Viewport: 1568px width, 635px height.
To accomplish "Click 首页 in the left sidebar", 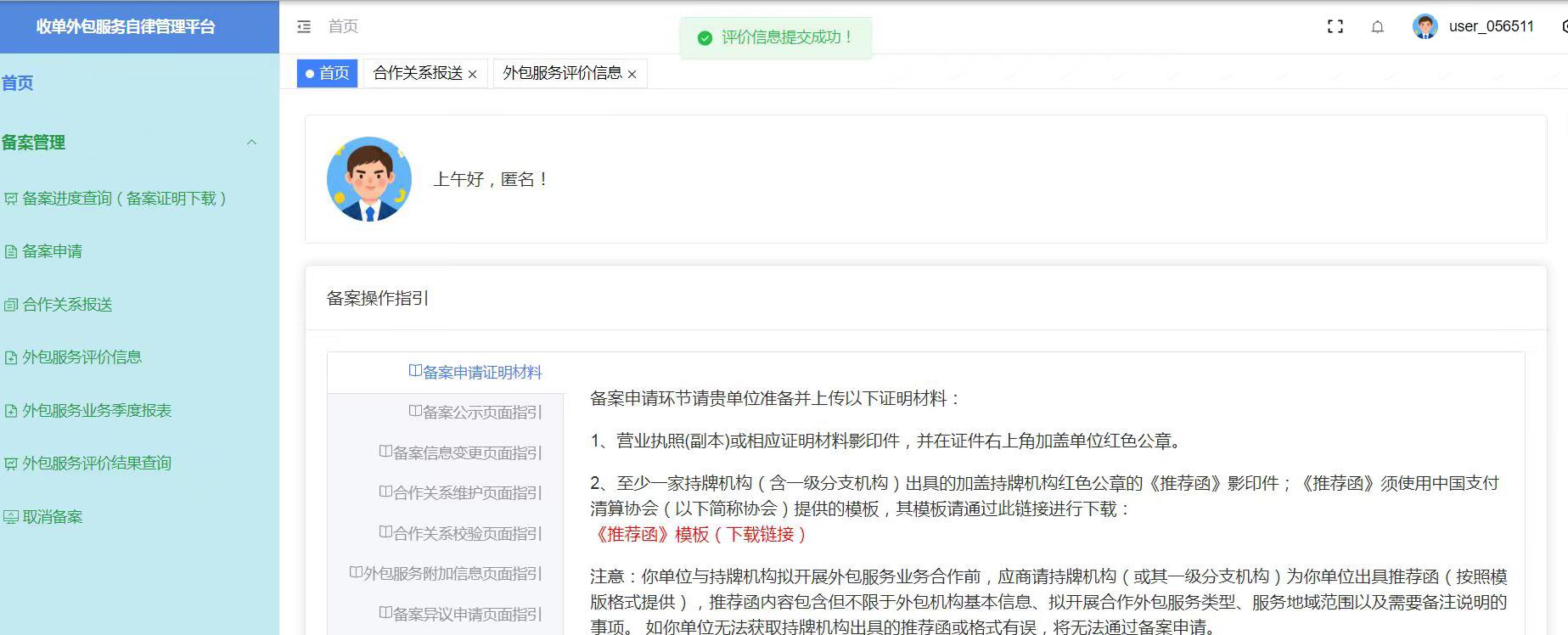I will point(18,83).
